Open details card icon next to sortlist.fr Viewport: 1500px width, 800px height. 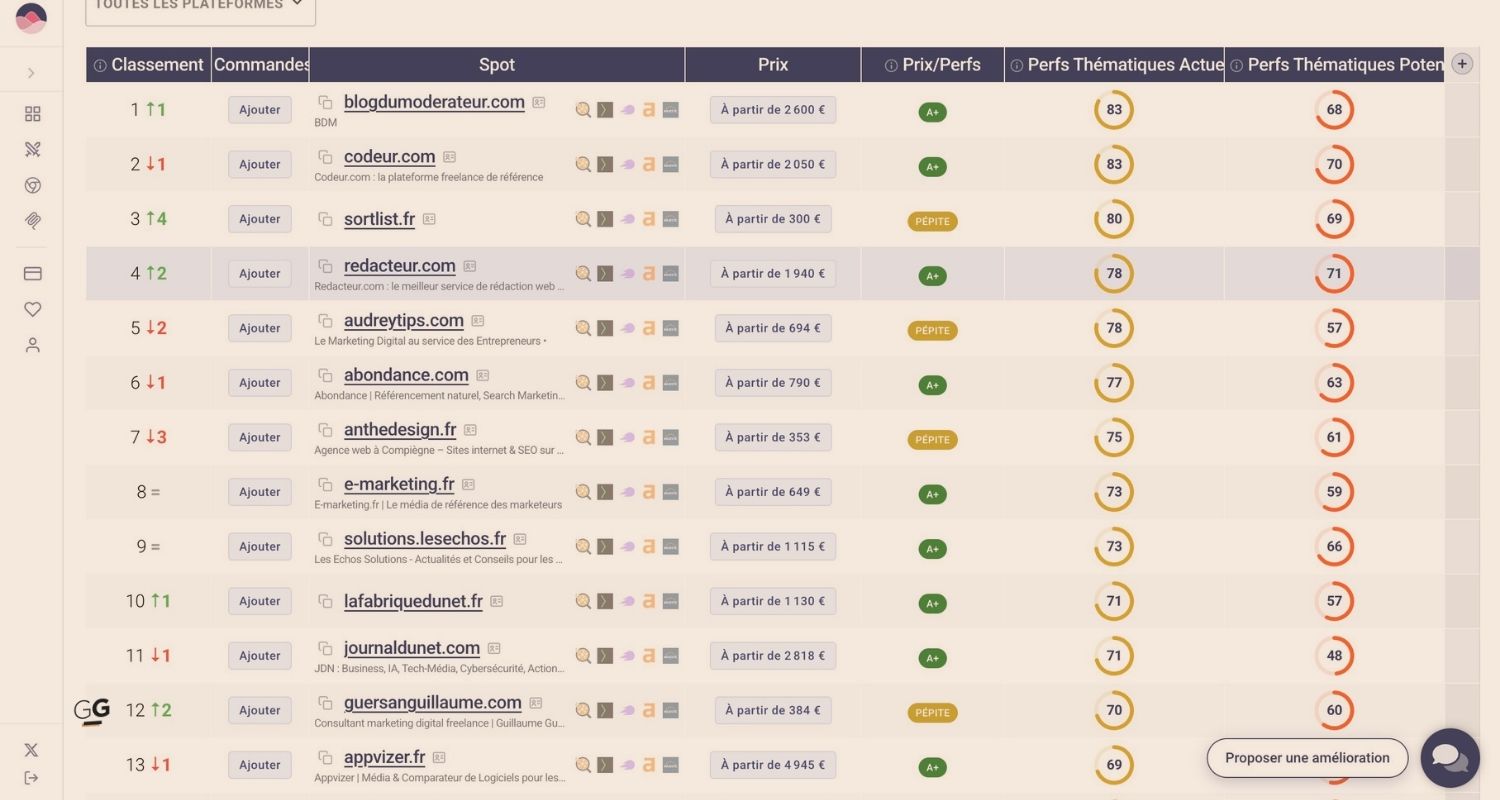tap(429, 219)
